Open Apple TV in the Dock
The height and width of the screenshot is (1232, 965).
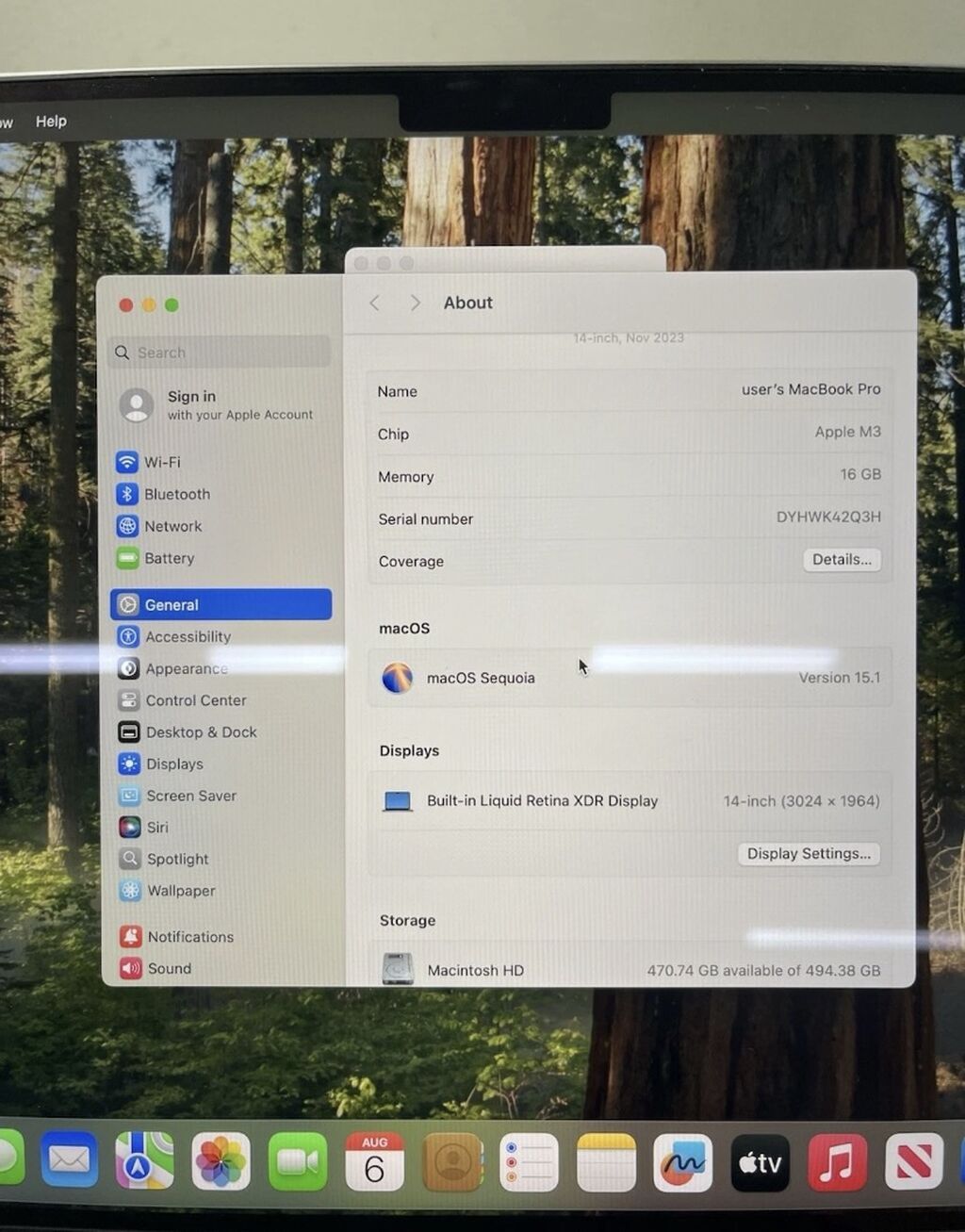[760, 1162]
